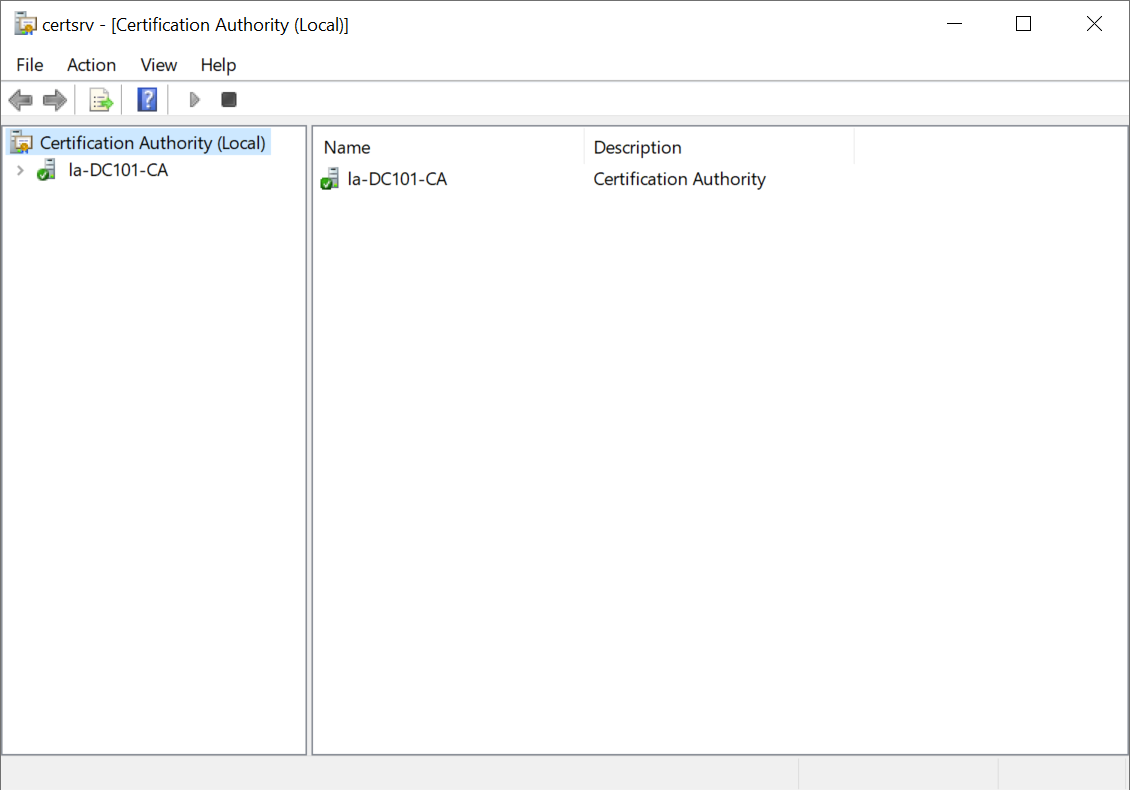Click the la-DC101-CA icon in the list pane
Viewport: 1130px width, 790px height.
coord(330,180)
